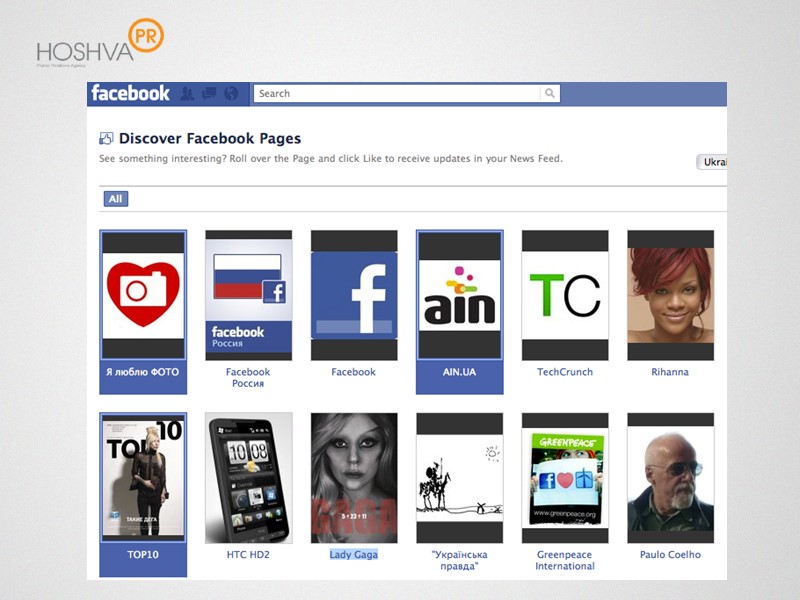Click the TOP10 page label

click(x=143, y=555)
